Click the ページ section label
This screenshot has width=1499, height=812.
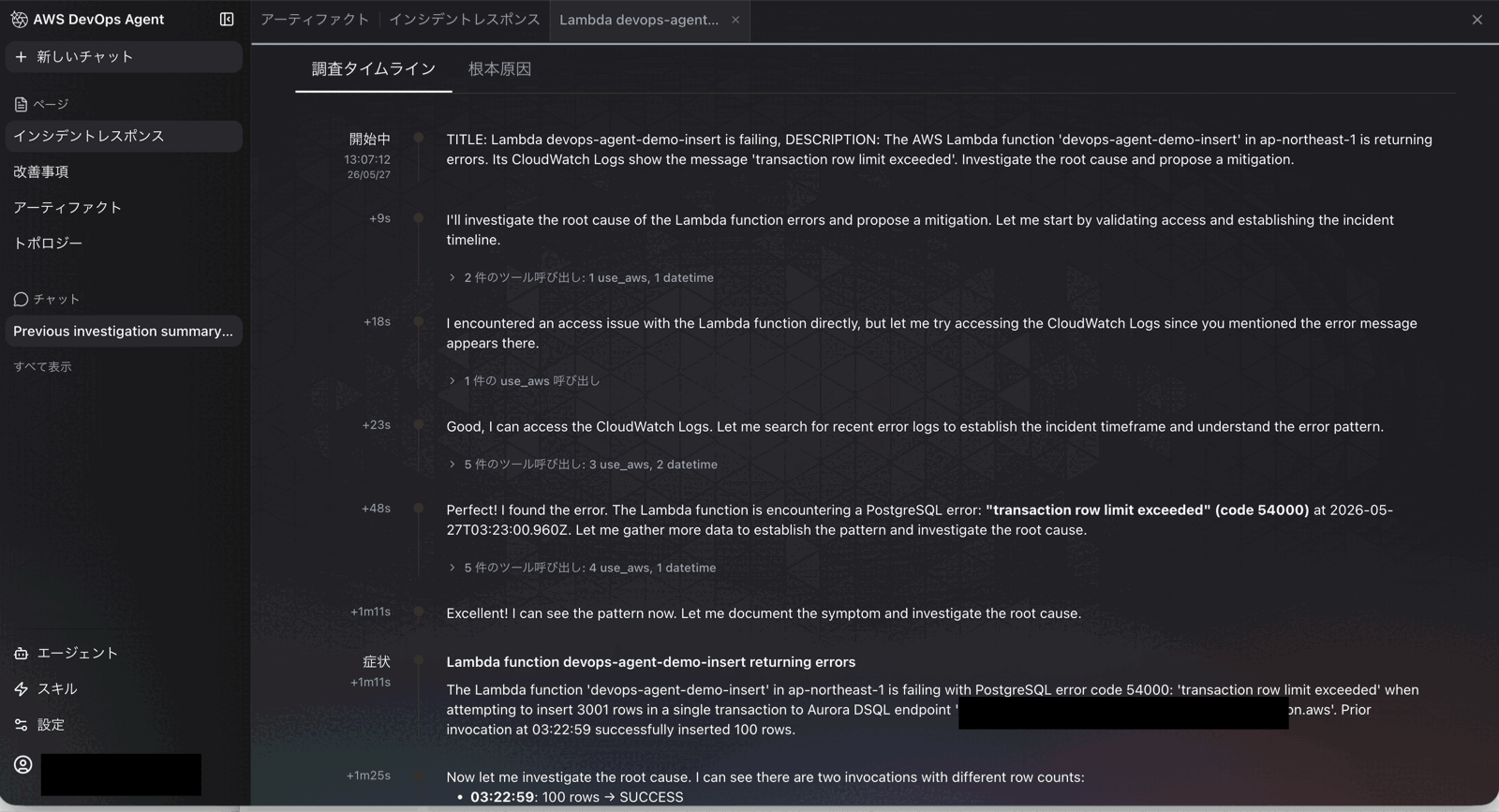51,105
